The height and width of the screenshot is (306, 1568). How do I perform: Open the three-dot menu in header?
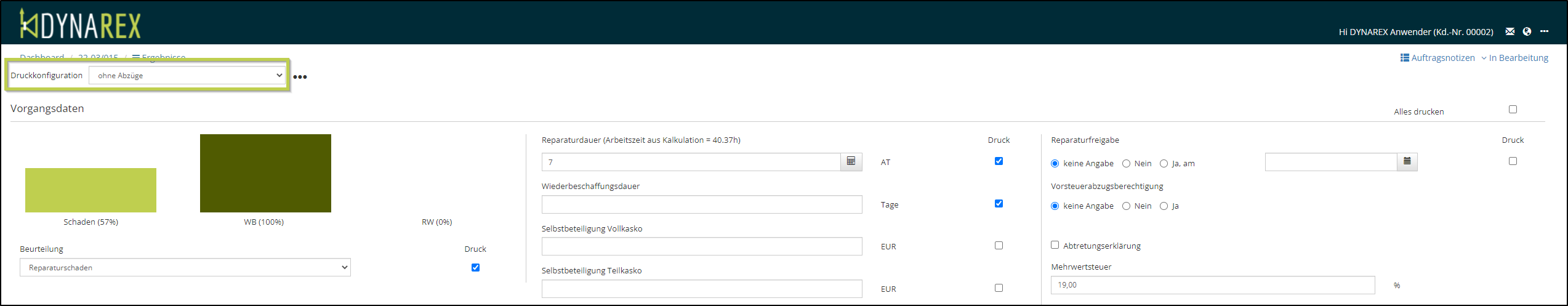[x=1544, y=31]
